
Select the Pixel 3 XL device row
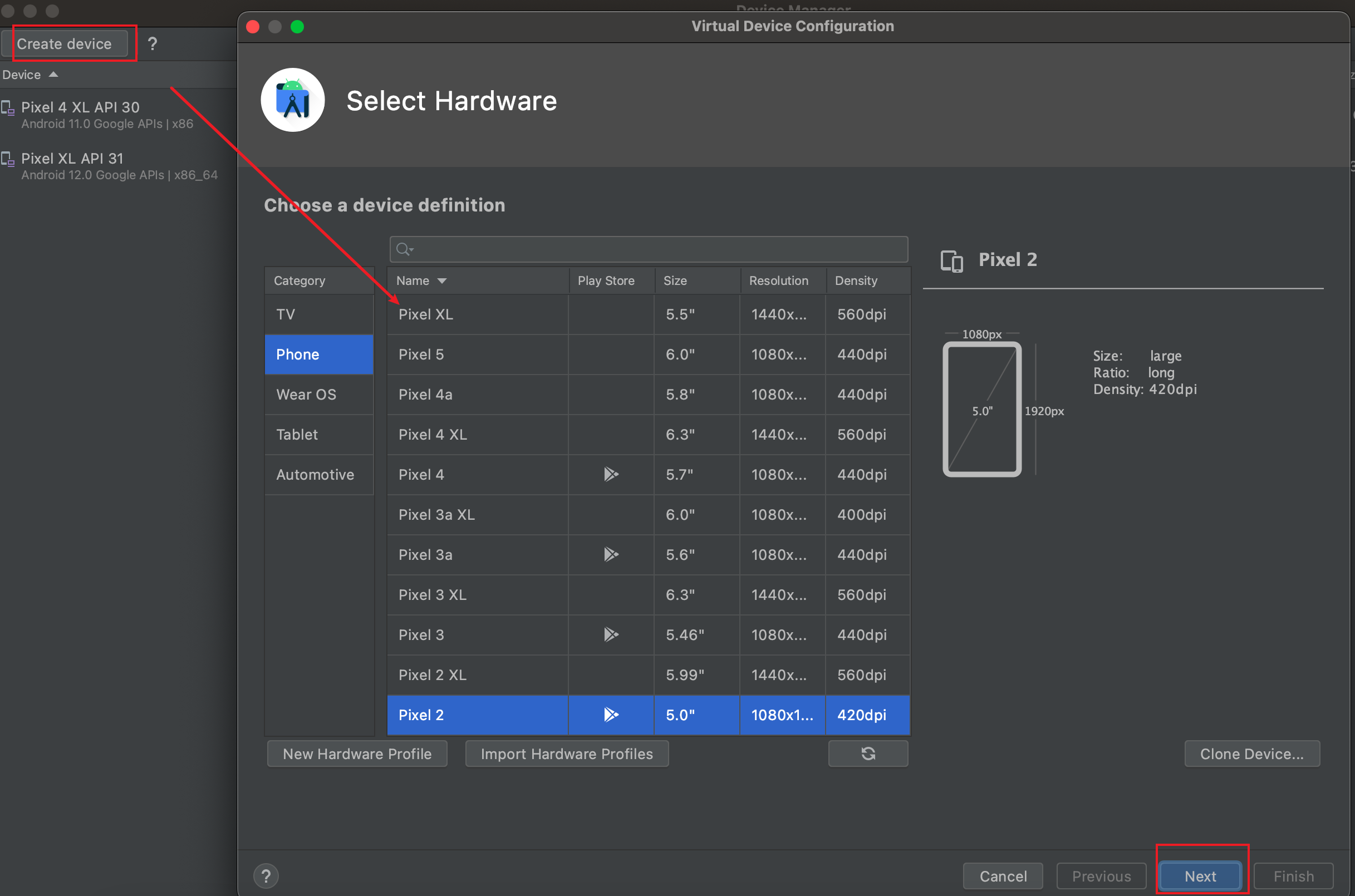649,594
